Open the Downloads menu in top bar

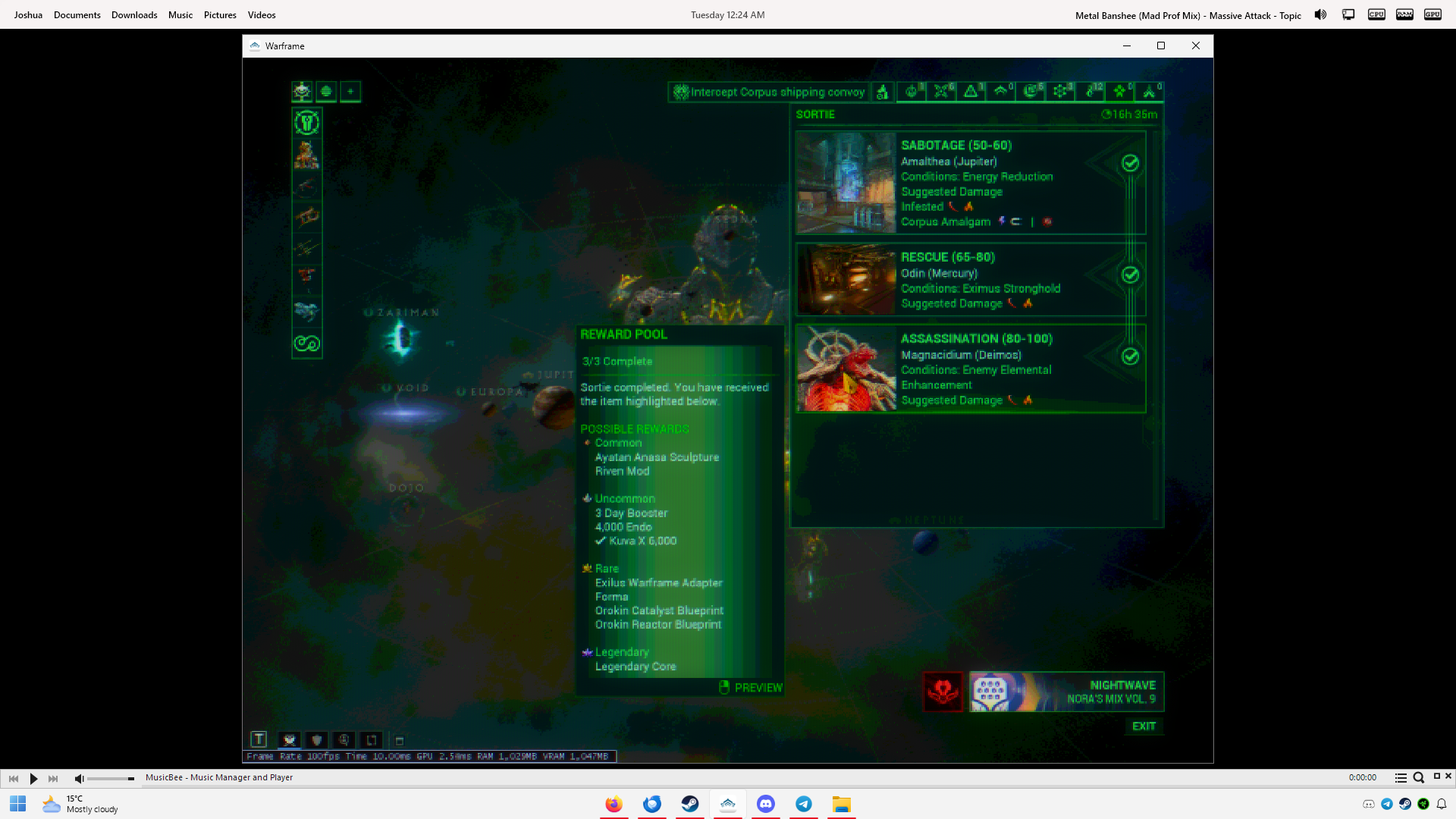[x=134, y=15]
